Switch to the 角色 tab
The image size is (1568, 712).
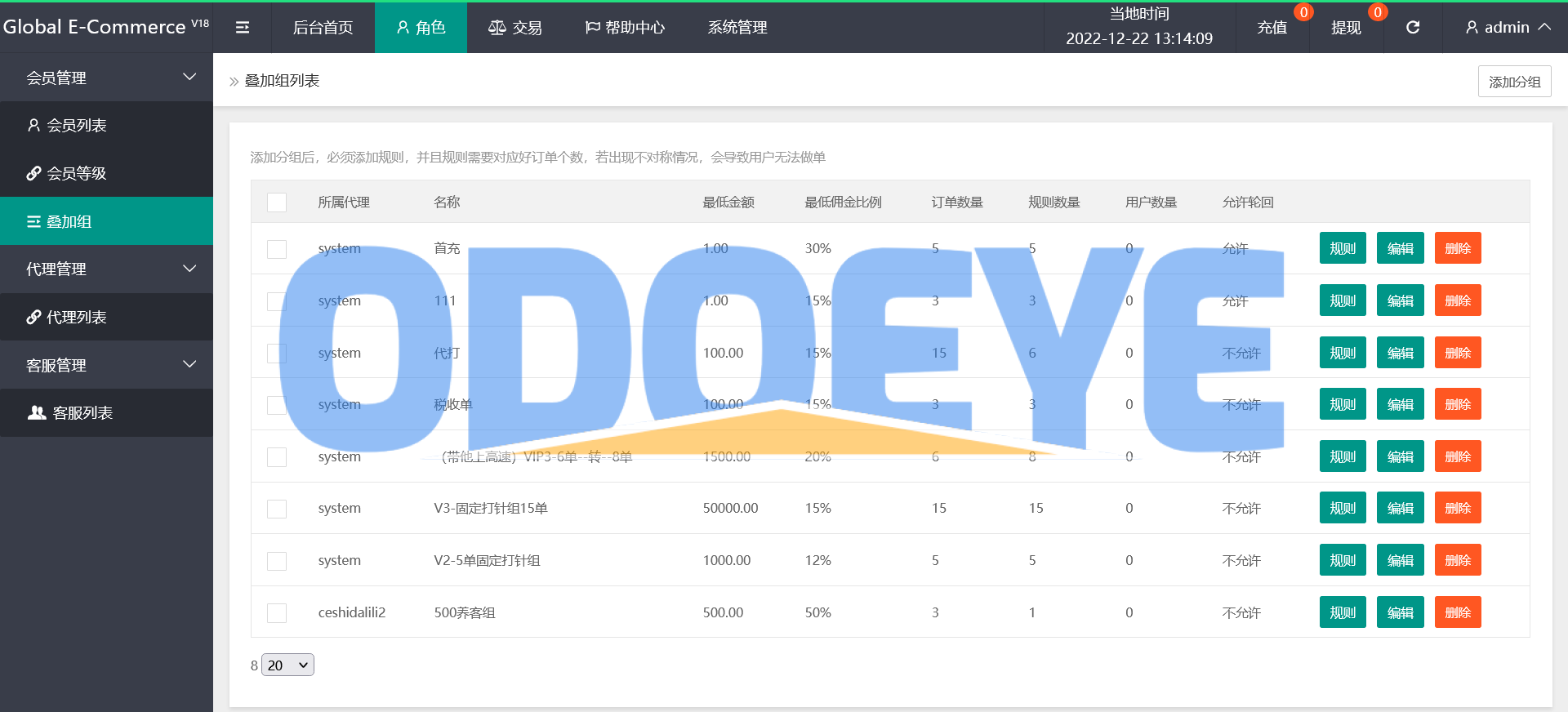[x=421, y=28]
